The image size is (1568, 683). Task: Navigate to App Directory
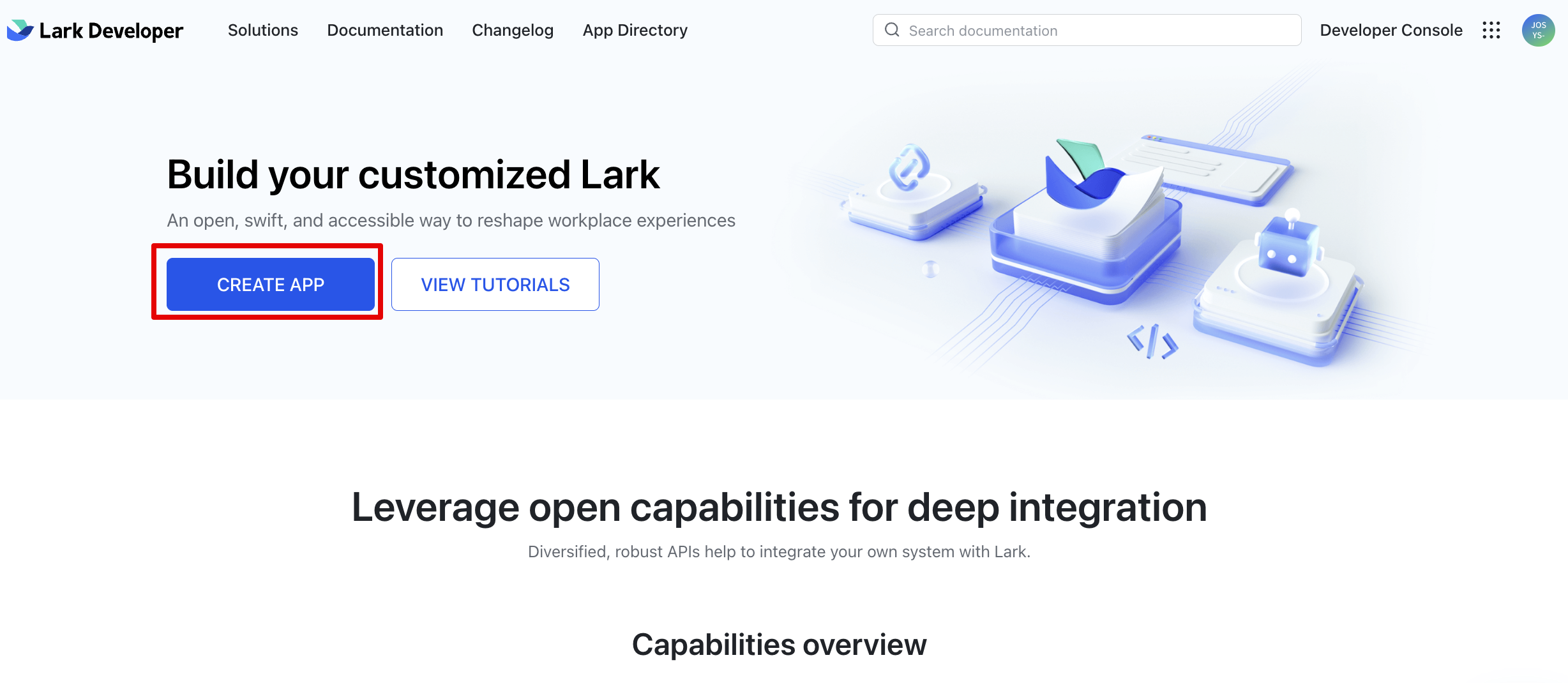(635, 30)
